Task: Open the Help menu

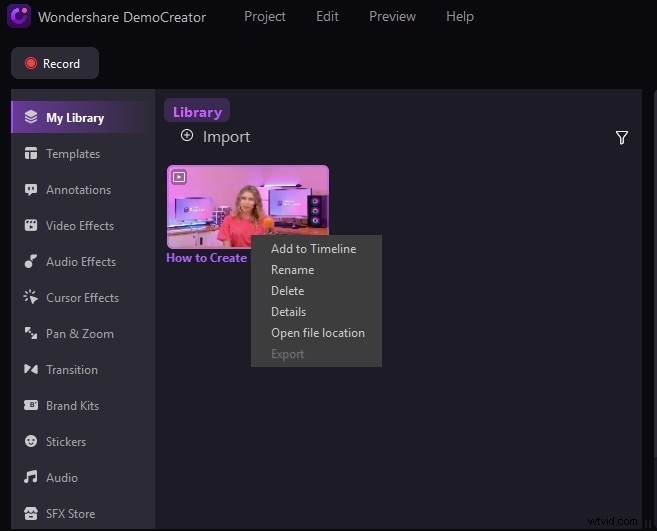Action: (460, 16)
